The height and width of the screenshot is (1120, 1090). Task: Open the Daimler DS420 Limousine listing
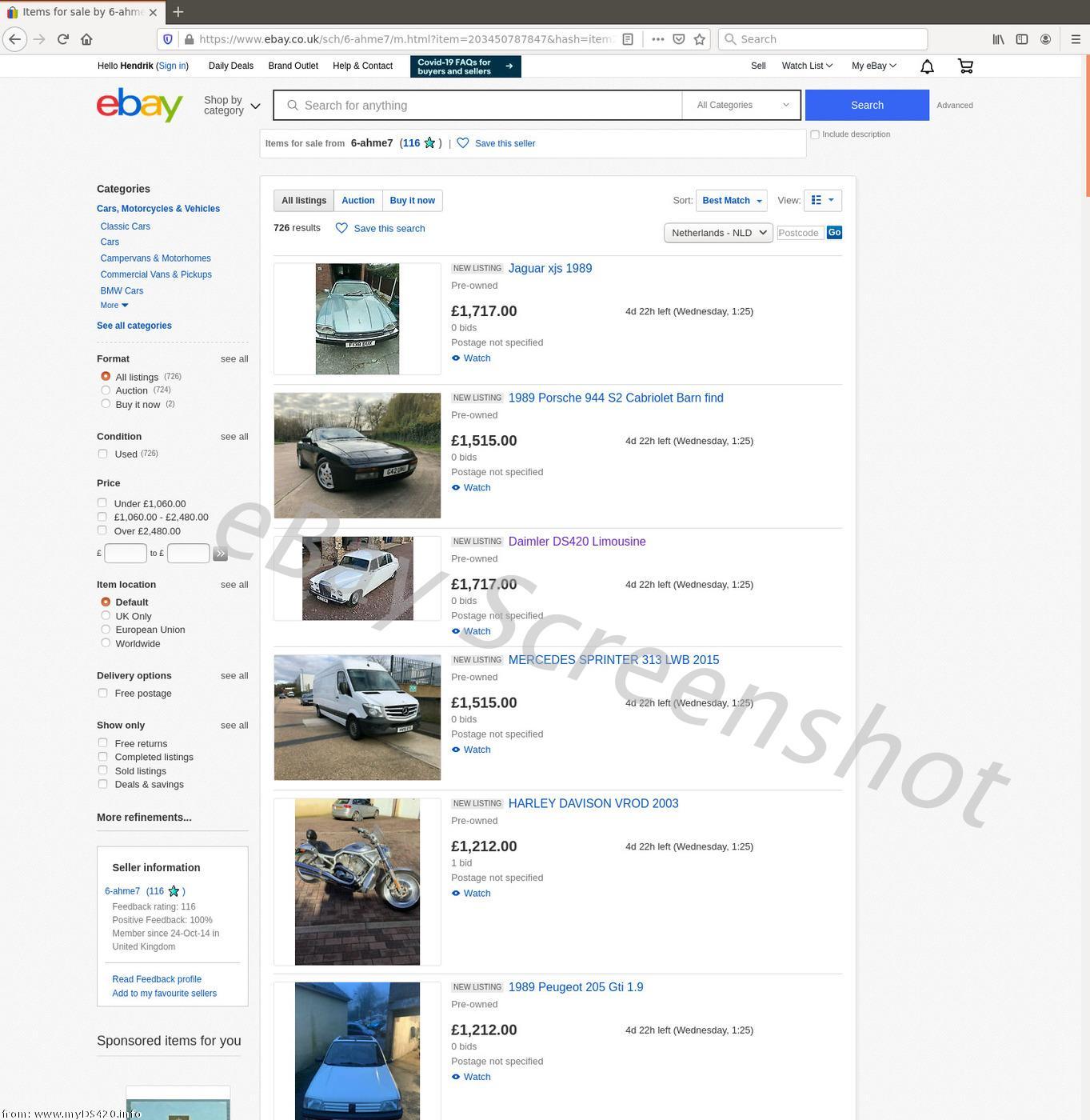click(577, 542)
